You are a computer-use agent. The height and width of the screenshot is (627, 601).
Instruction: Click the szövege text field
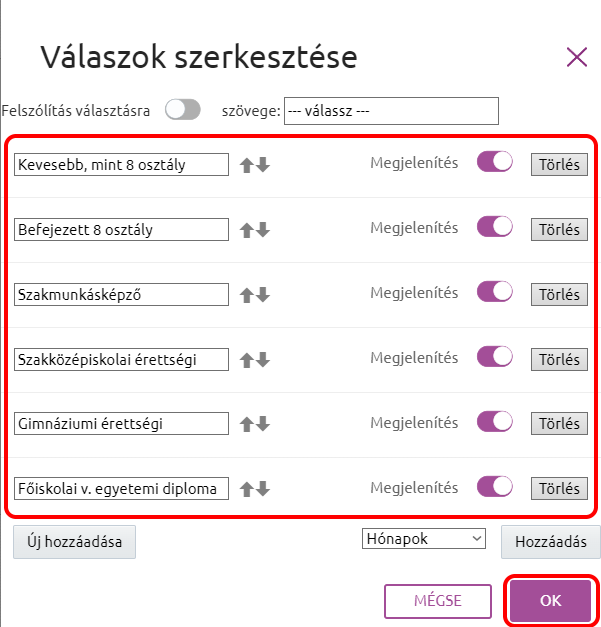391,110
